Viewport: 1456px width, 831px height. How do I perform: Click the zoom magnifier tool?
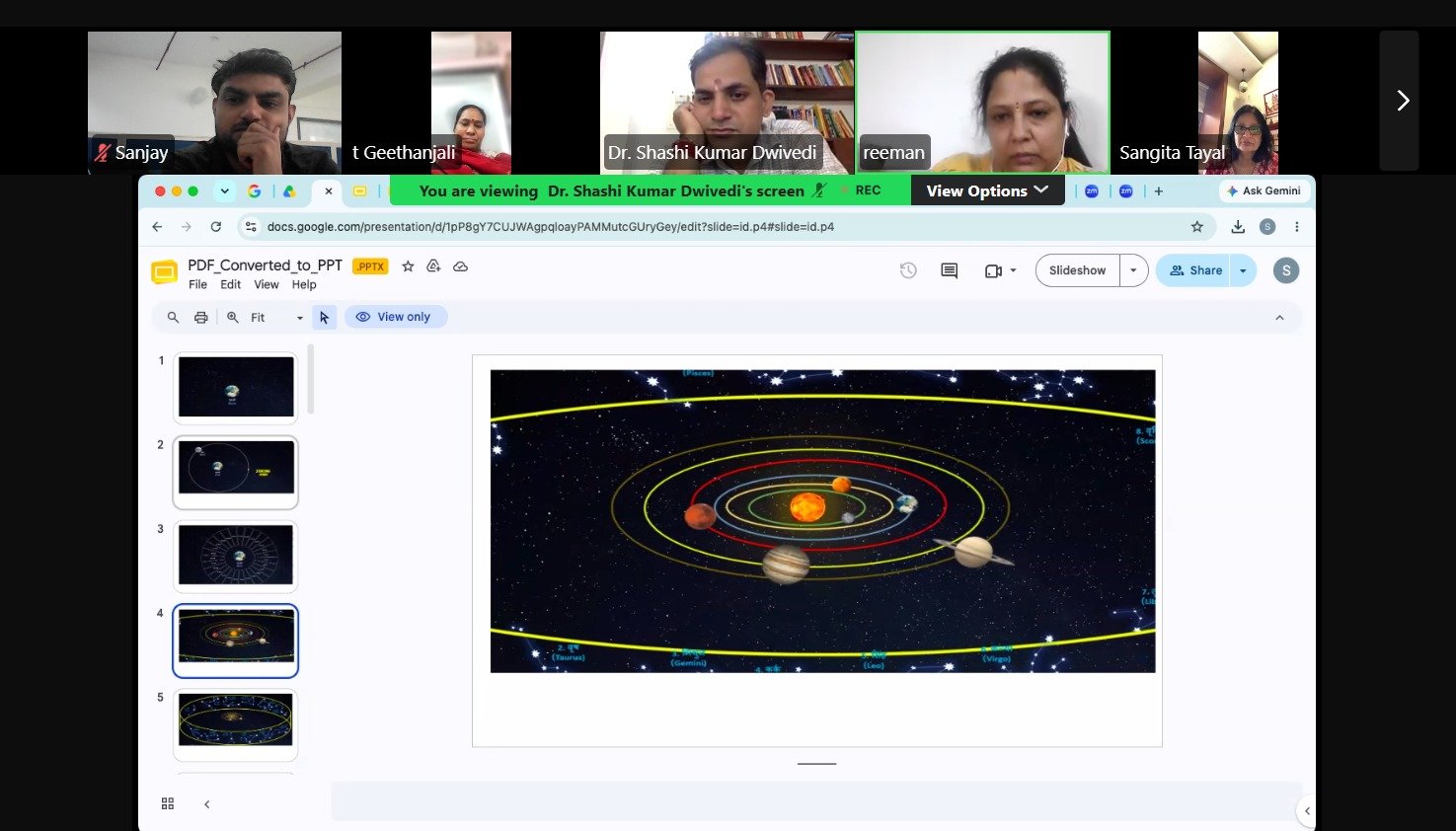tap(233, 318)
